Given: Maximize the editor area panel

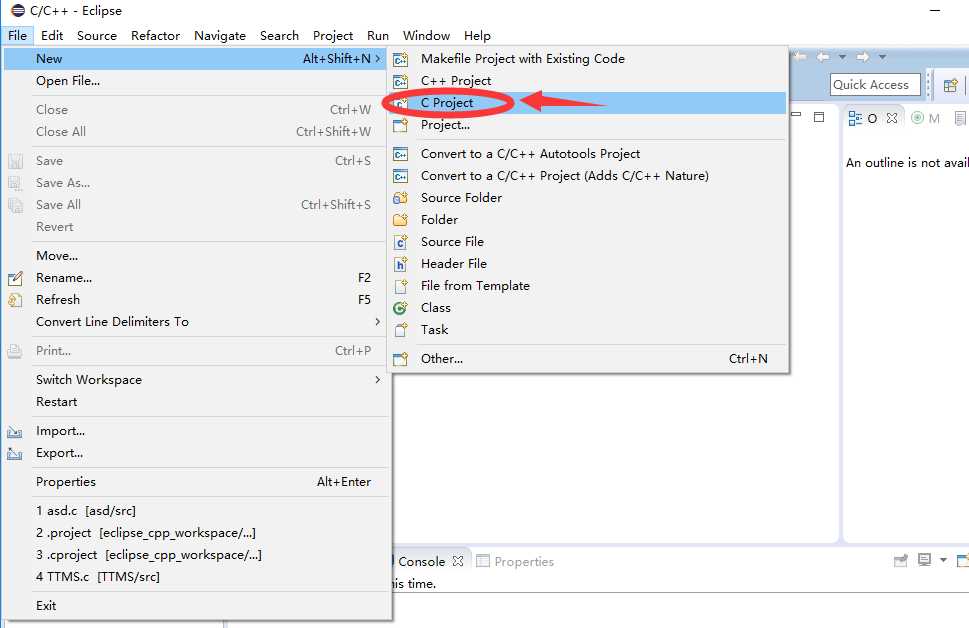Looking at the screenshot, I should (x=819, y=117).
